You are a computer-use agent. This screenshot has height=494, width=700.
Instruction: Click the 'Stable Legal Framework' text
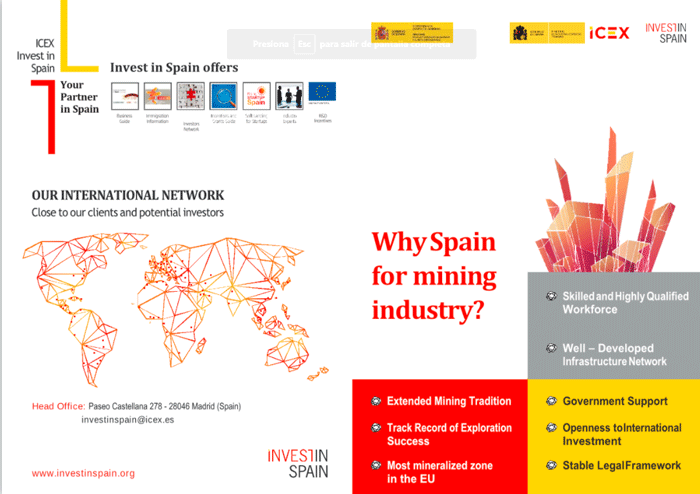coord(622,465)
